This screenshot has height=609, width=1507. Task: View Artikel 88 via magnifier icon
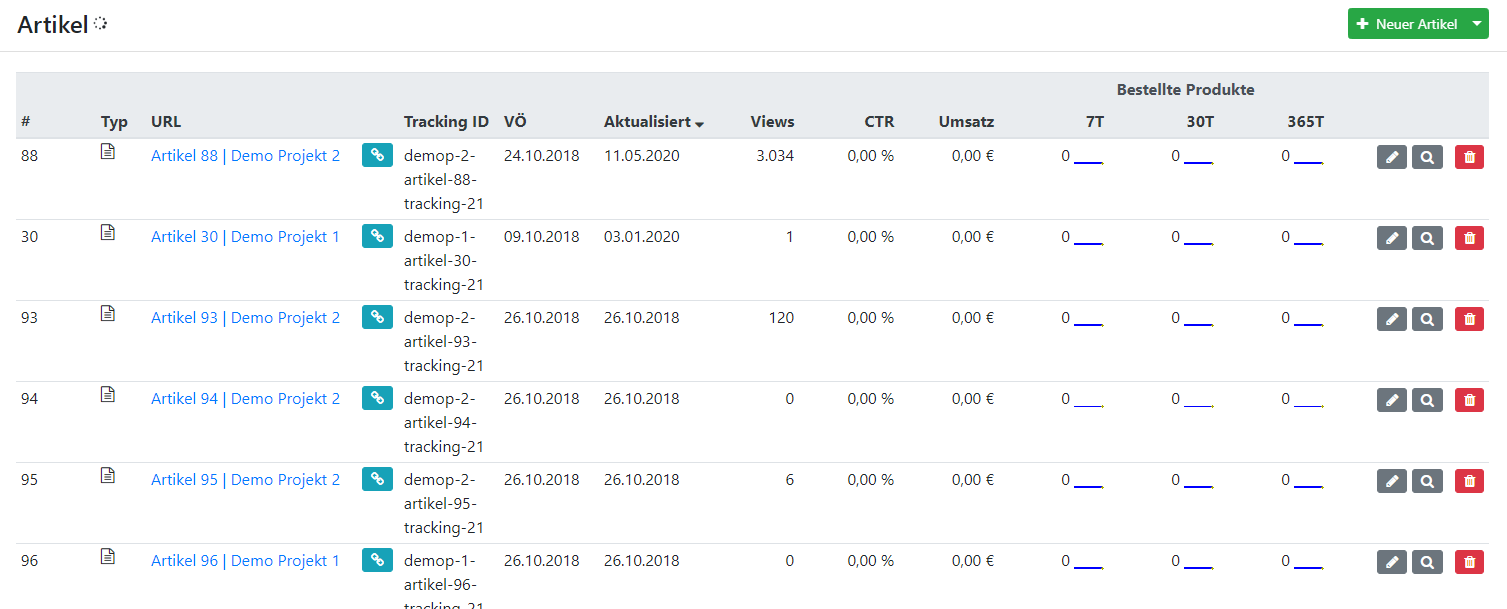tap(1427, 157)
